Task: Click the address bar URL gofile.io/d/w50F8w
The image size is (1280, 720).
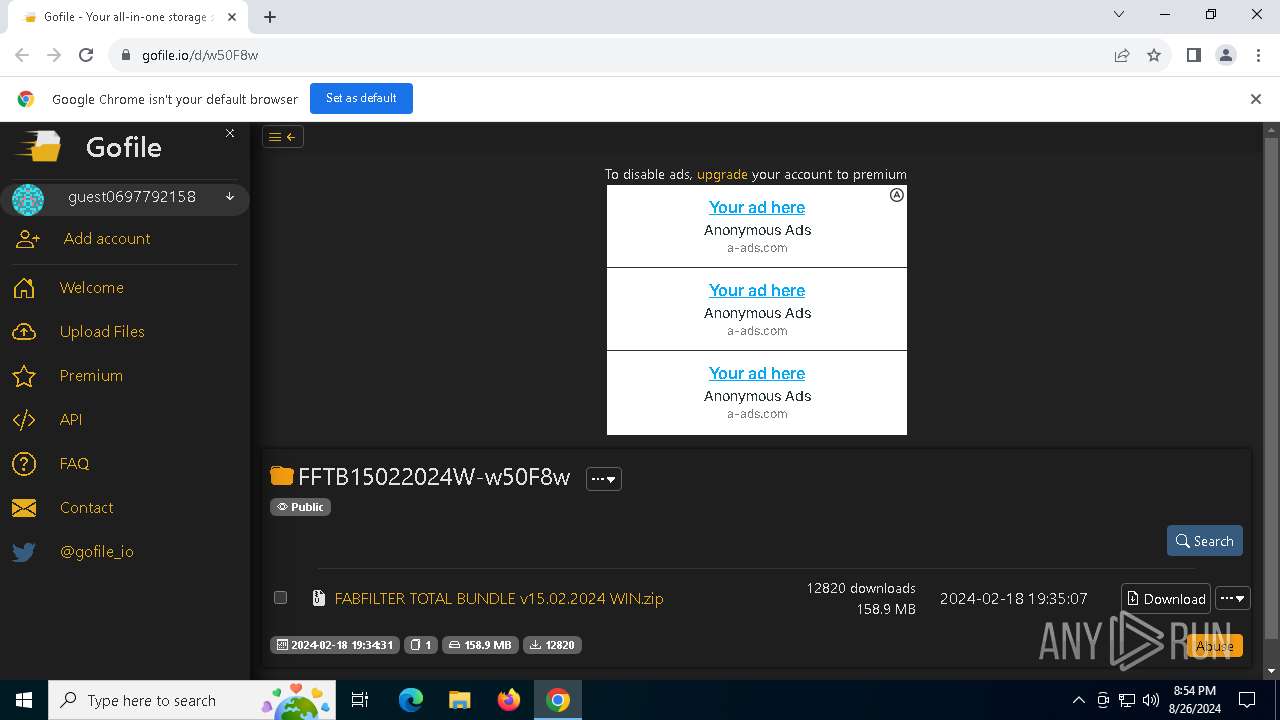Action: (x=200, y=55)
